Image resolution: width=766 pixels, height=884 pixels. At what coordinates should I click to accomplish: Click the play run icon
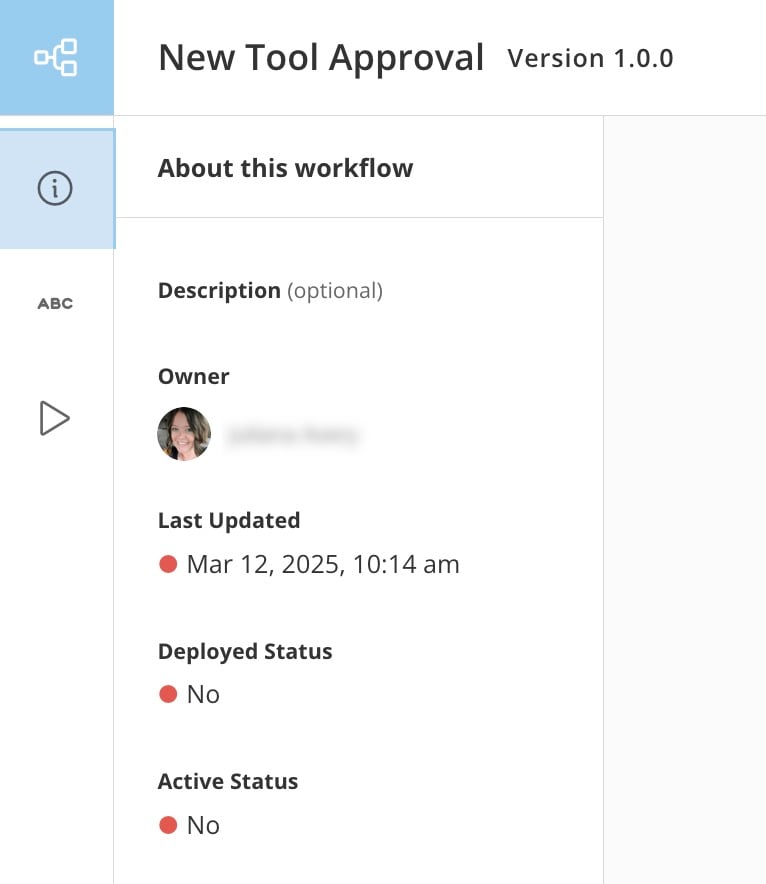click(55, 418)
